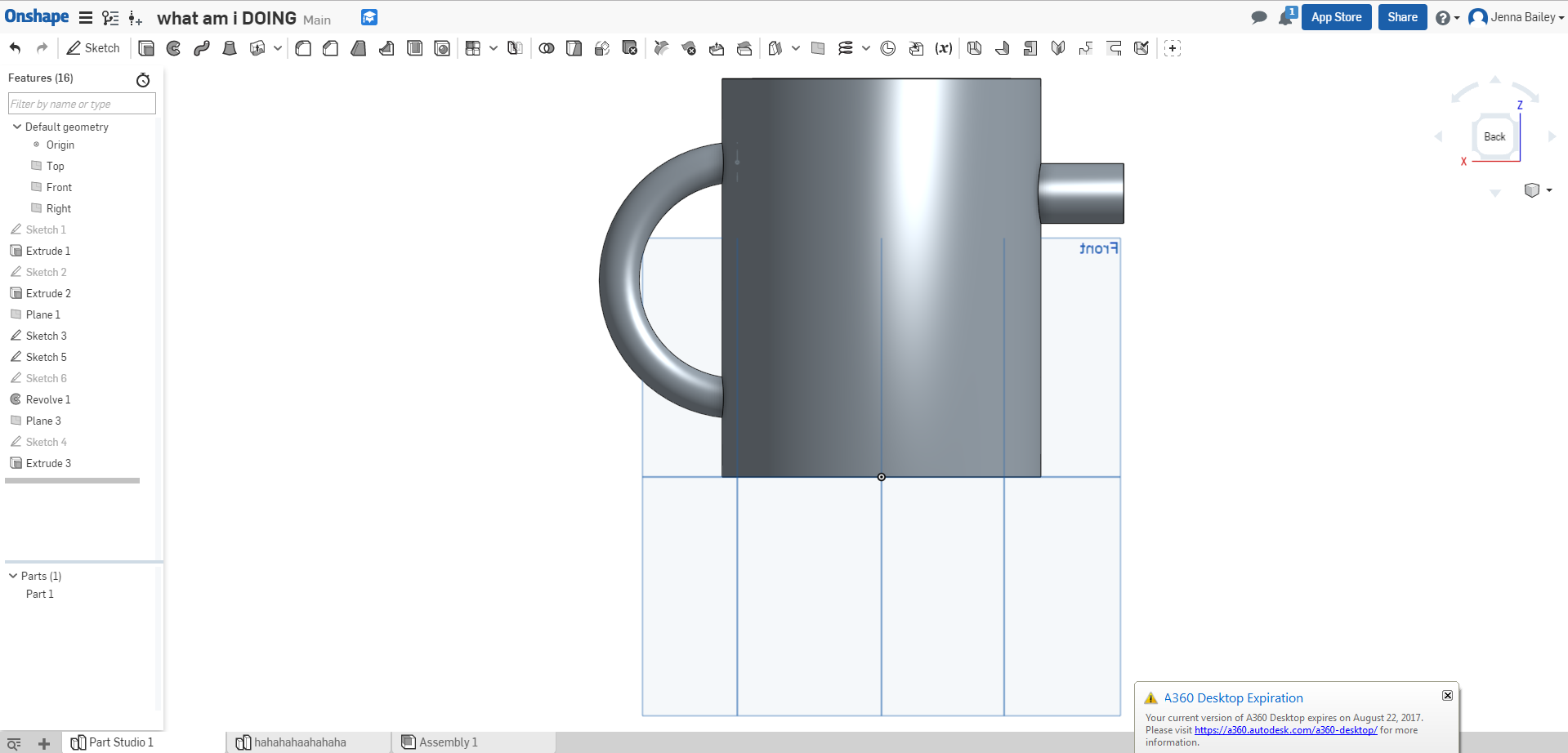
Task: Open the Variable (x) tool
Action: (x=944, y=48)
